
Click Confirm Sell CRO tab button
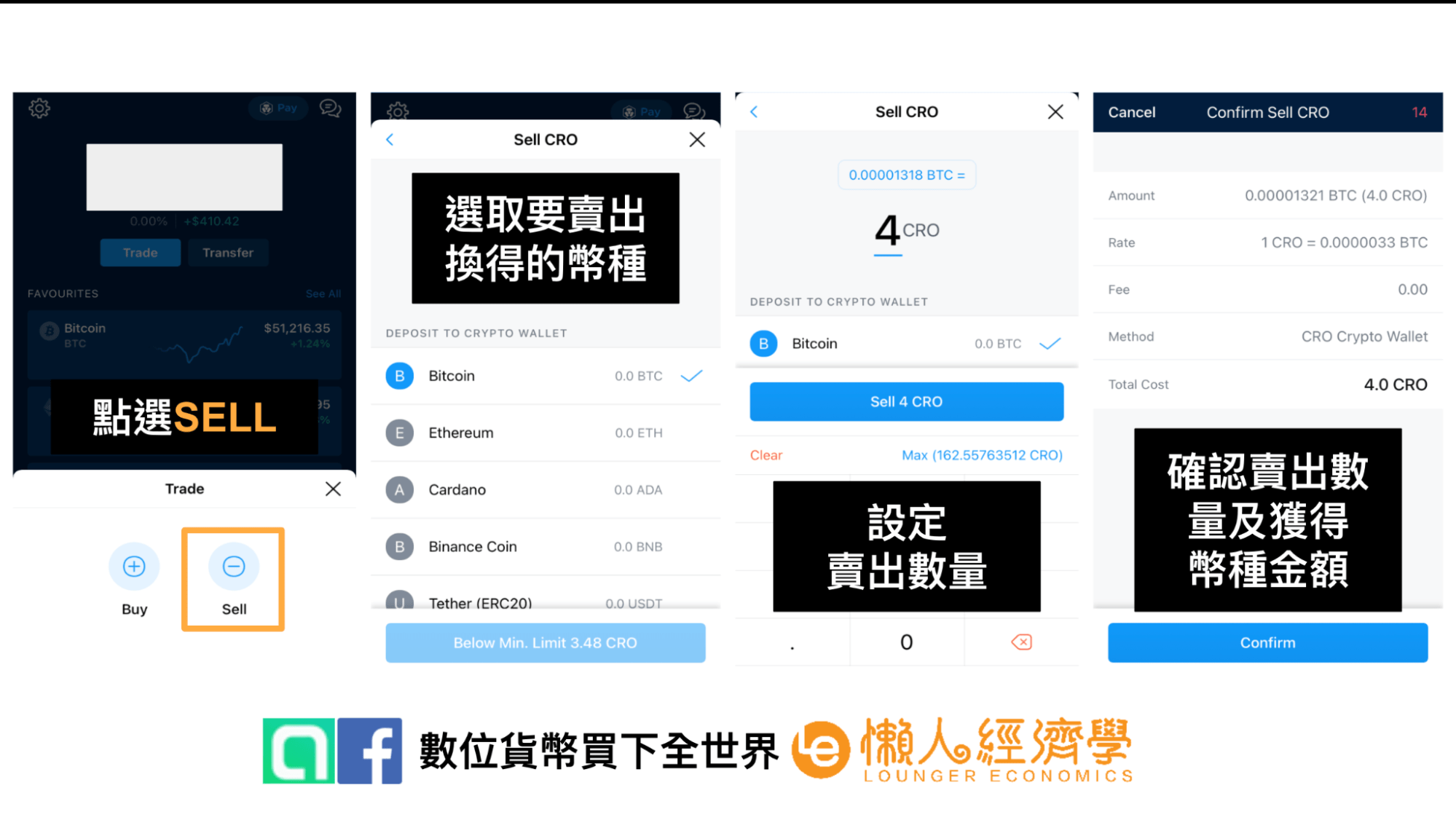[1266, 112]
